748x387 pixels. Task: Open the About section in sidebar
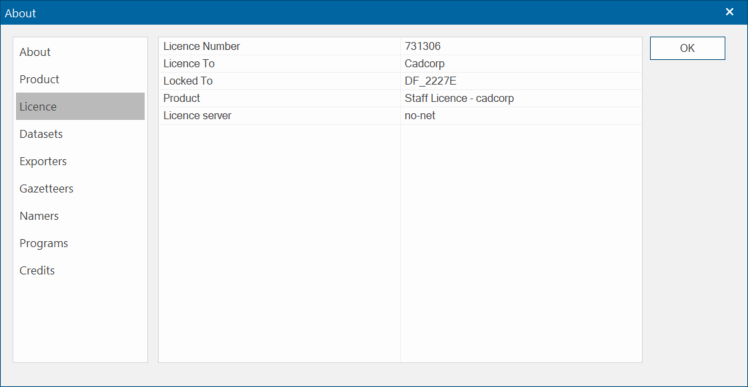click(80, 52)
